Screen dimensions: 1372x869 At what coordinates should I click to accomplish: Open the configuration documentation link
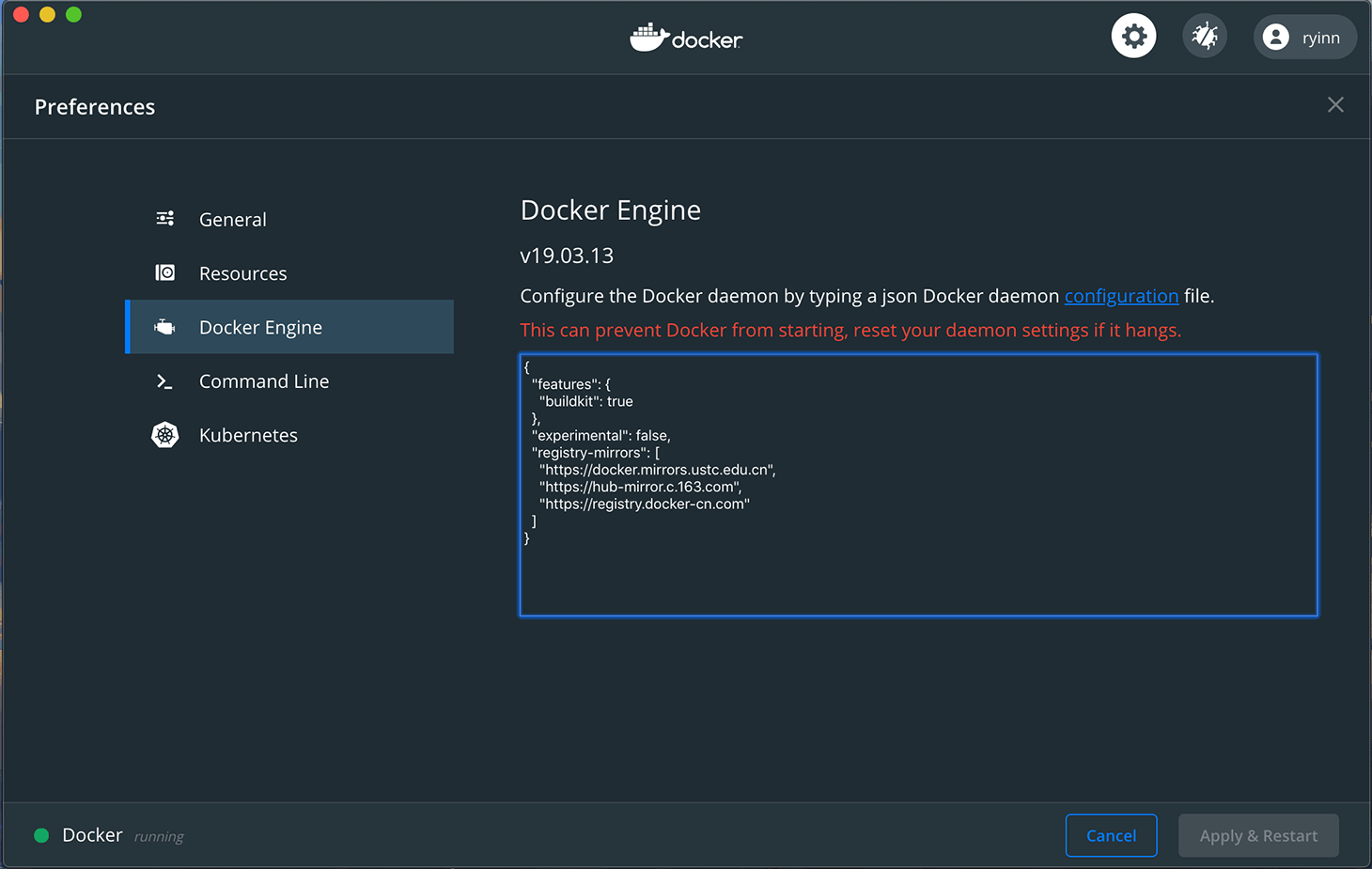(1121, 295)
